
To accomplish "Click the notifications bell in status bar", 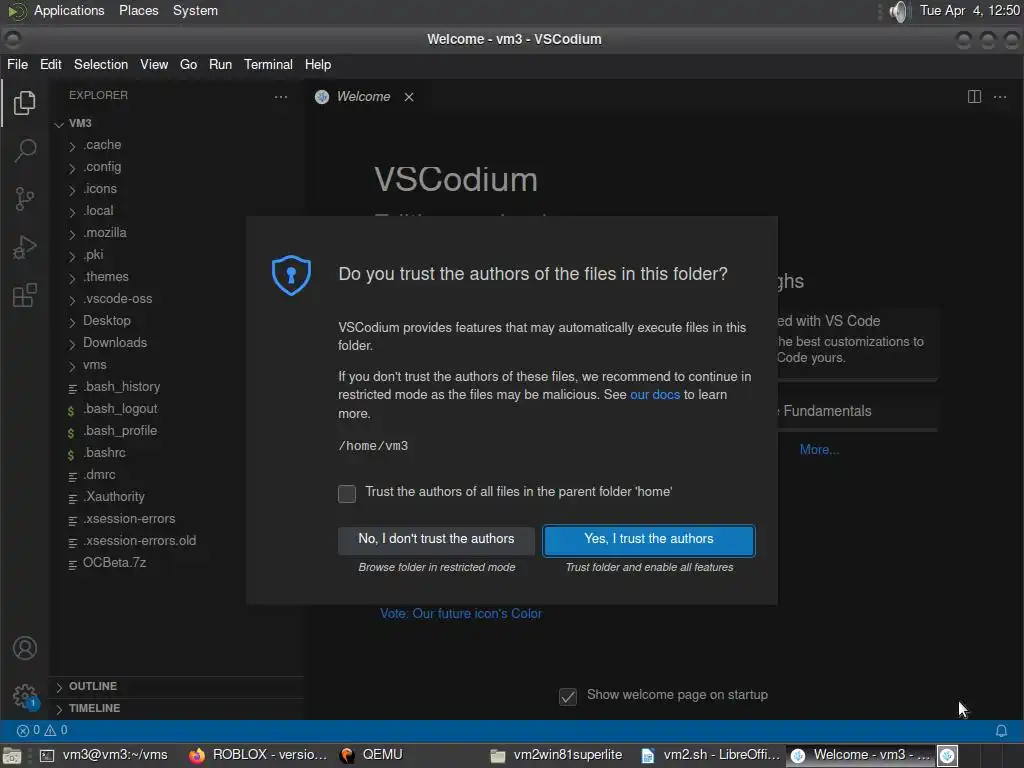I will [x=1001, y=731].
